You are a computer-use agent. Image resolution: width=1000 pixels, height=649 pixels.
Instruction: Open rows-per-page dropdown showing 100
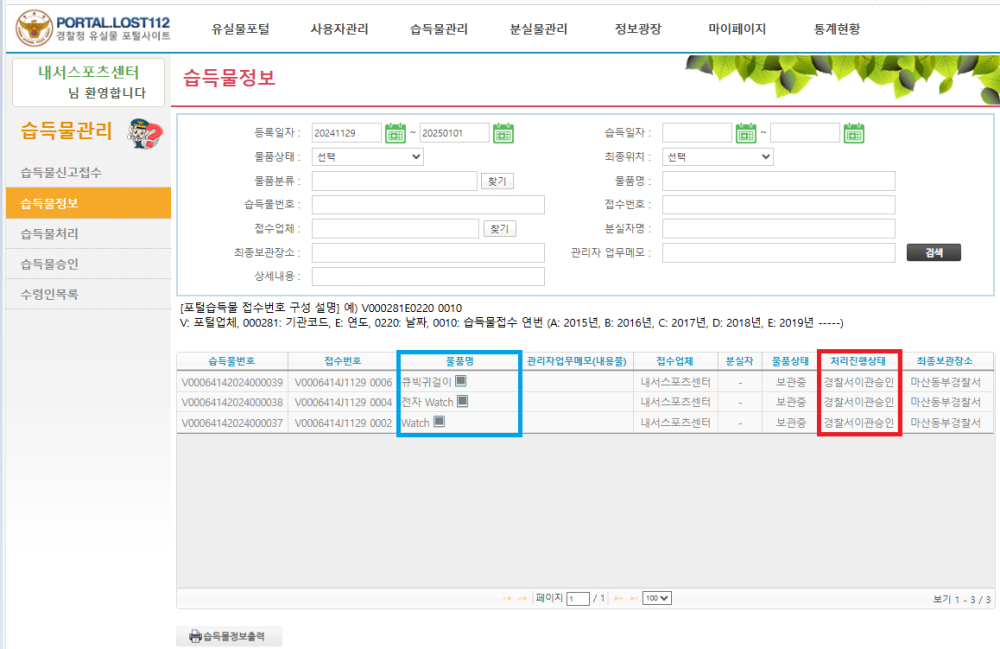point(657,598)
